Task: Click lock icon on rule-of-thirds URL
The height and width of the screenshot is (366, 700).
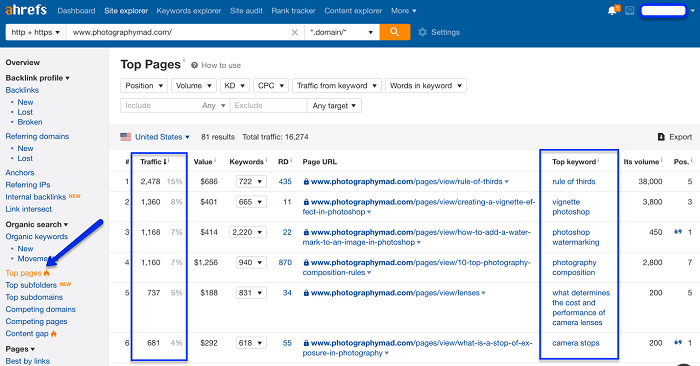Action: 306,182
